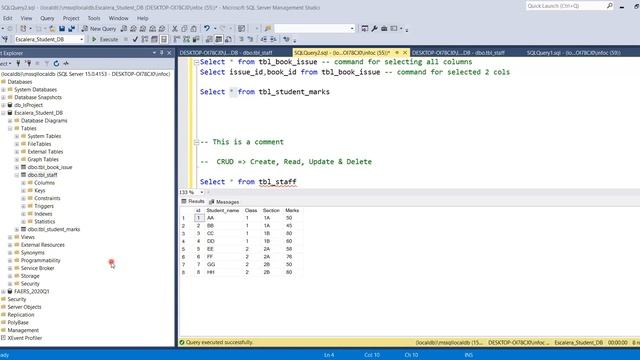Switch to the Messages tab
Screen dimensions: 640x360
coord(224,202)
